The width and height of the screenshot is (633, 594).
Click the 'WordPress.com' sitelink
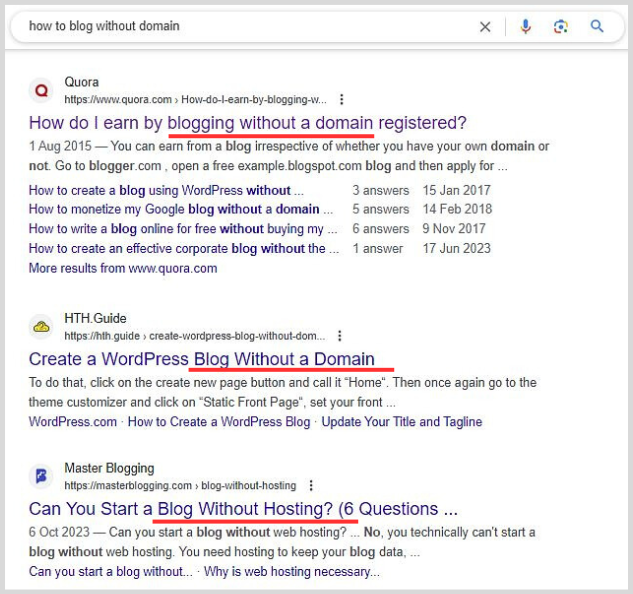point(73,422)
